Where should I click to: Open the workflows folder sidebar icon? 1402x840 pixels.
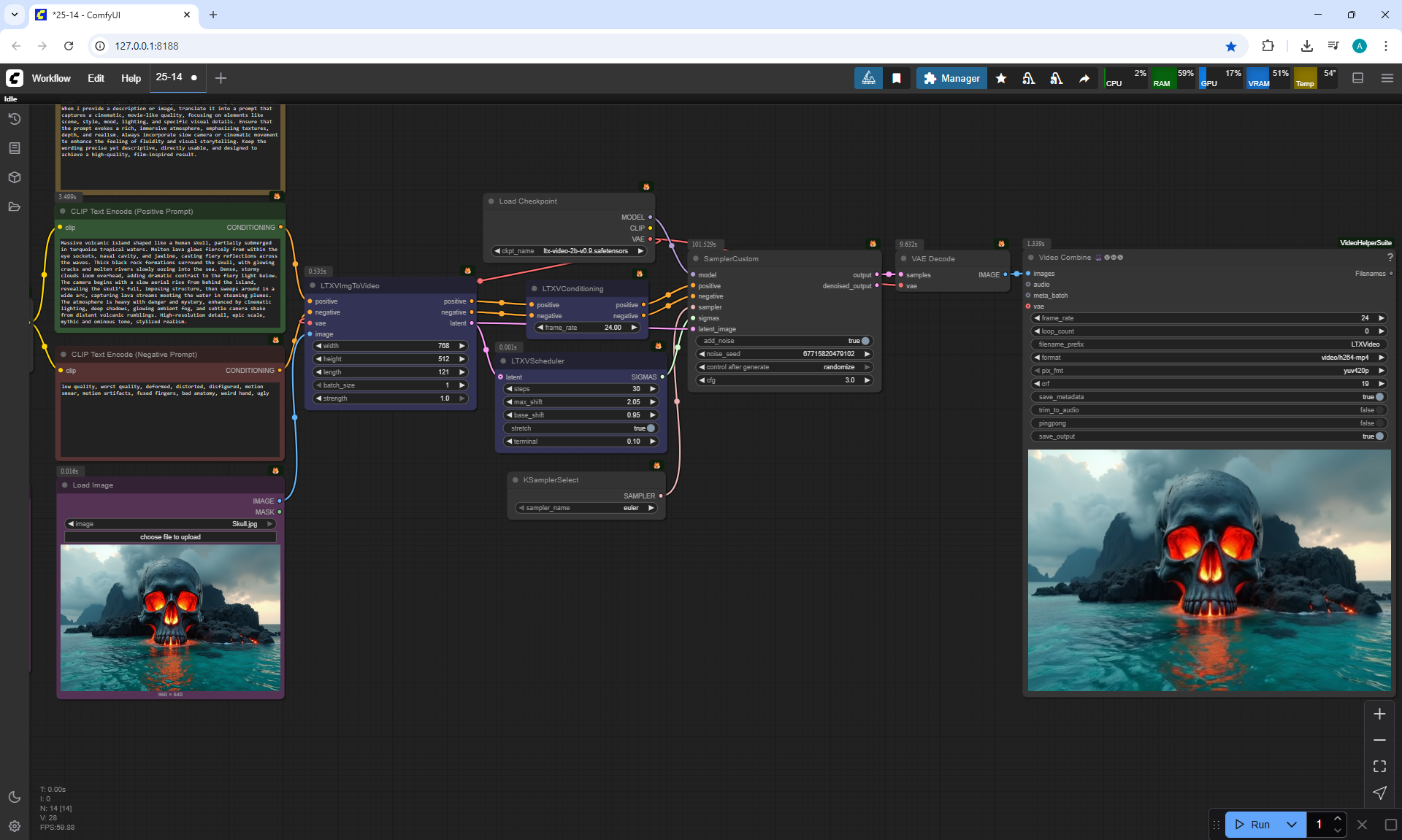pos(15,207)
